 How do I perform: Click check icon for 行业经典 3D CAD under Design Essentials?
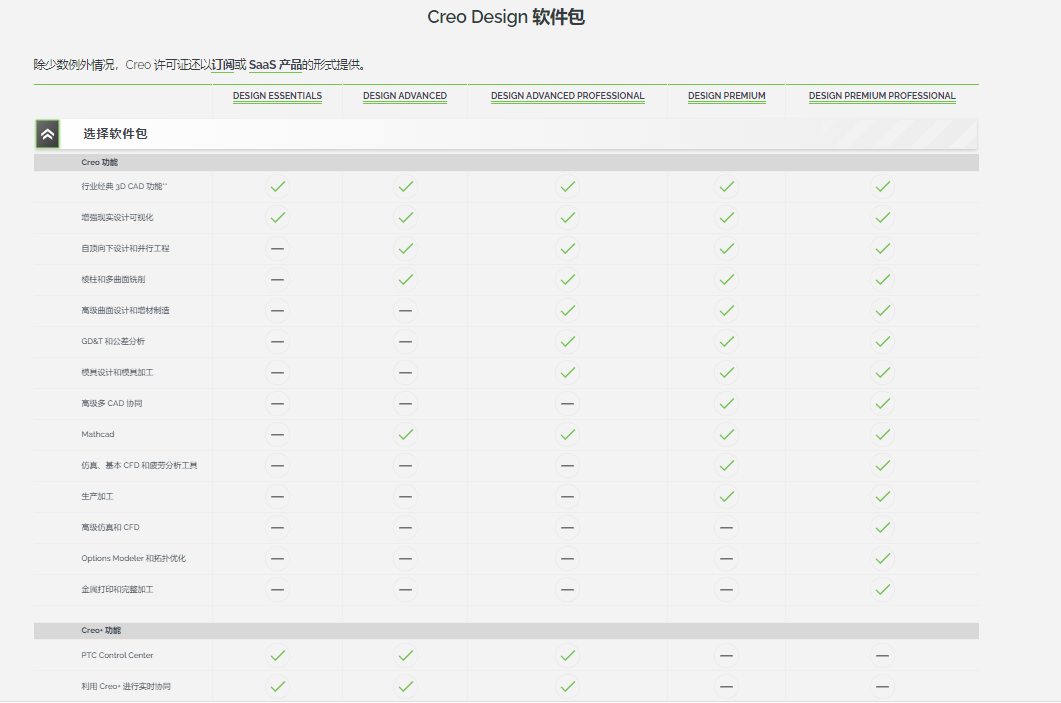click(277, 187)
